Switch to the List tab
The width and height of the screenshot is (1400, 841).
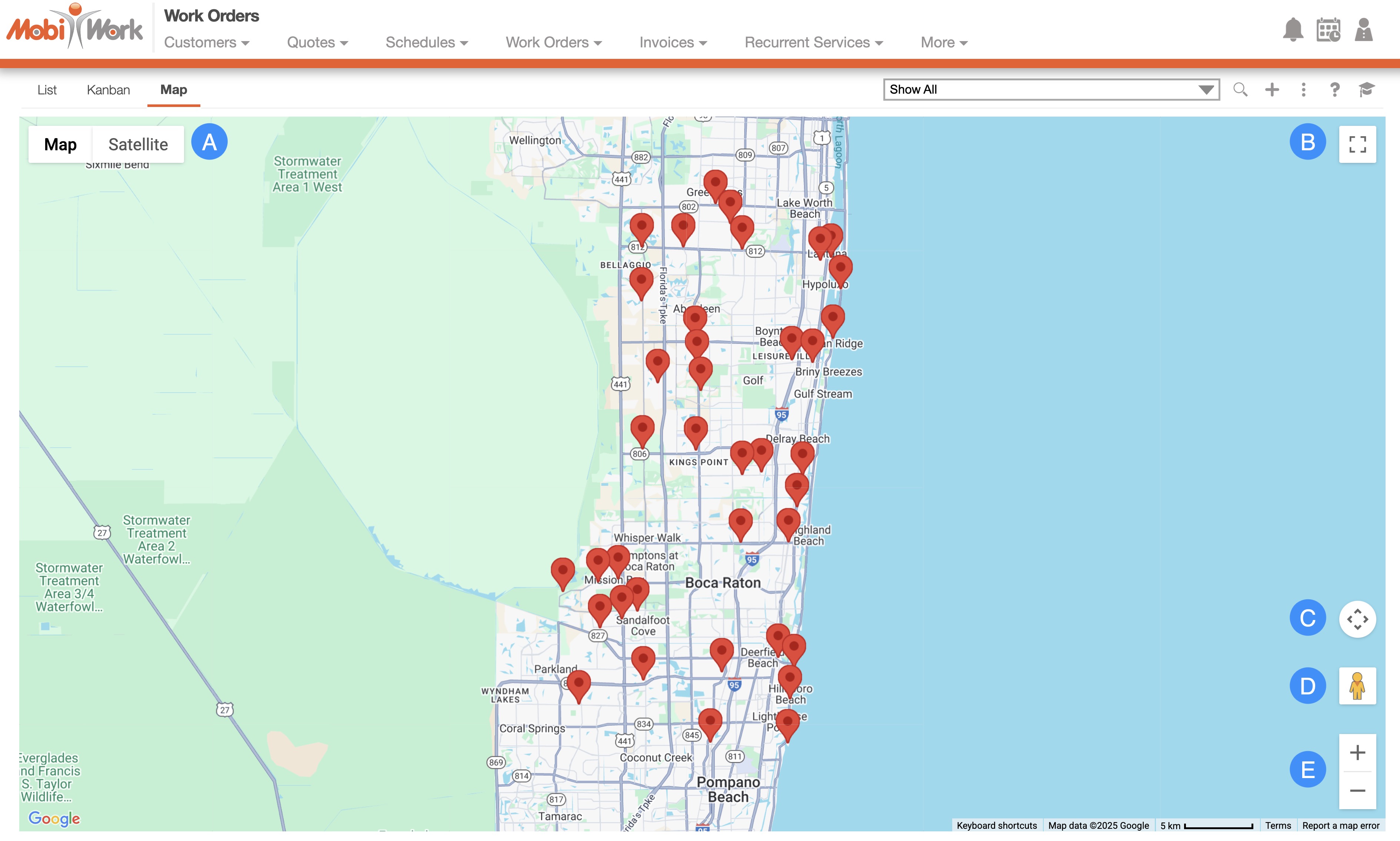pos(47,90)
